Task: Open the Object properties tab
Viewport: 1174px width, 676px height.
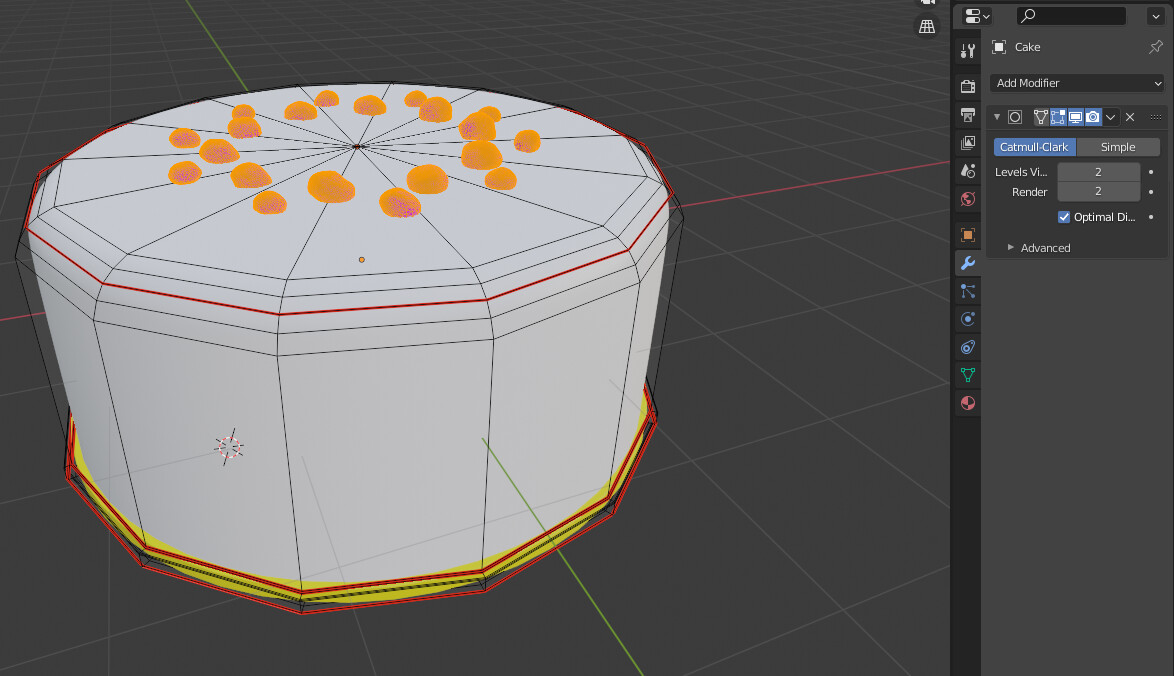Action: (x=967, y=235)
